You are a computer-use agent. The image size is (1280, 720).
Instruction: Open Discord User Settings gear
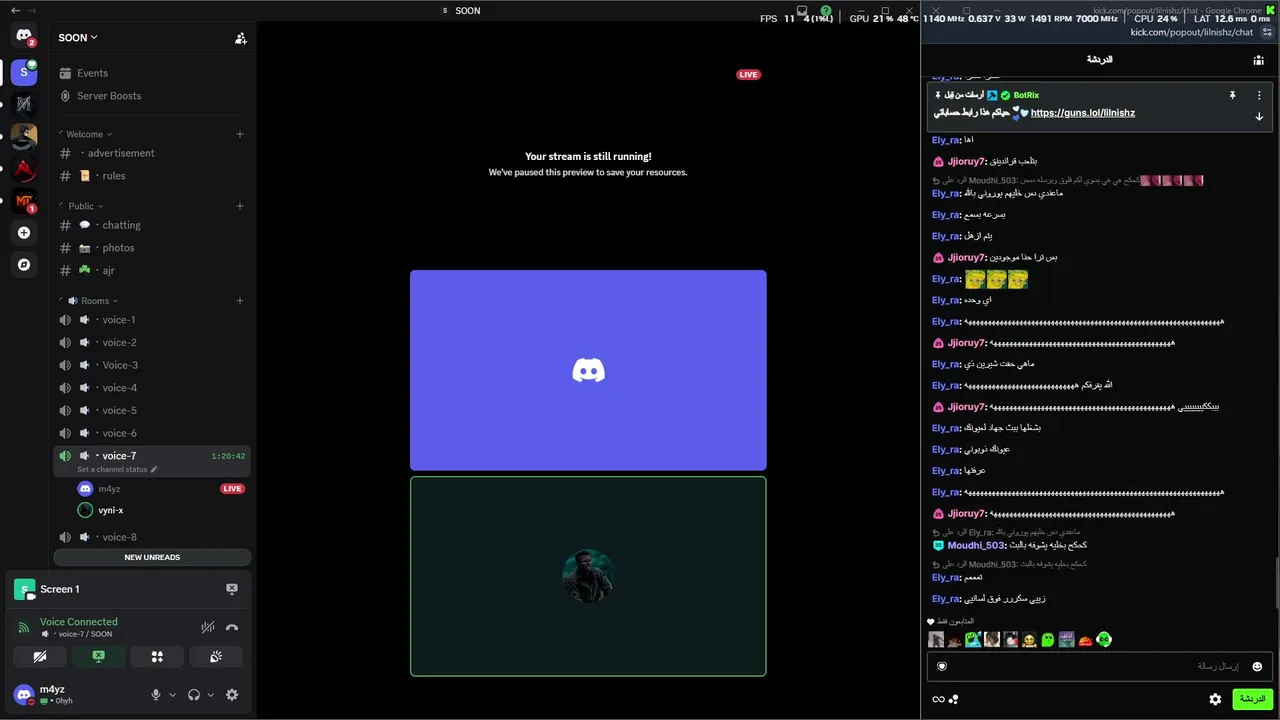click(x=232, y=695)
